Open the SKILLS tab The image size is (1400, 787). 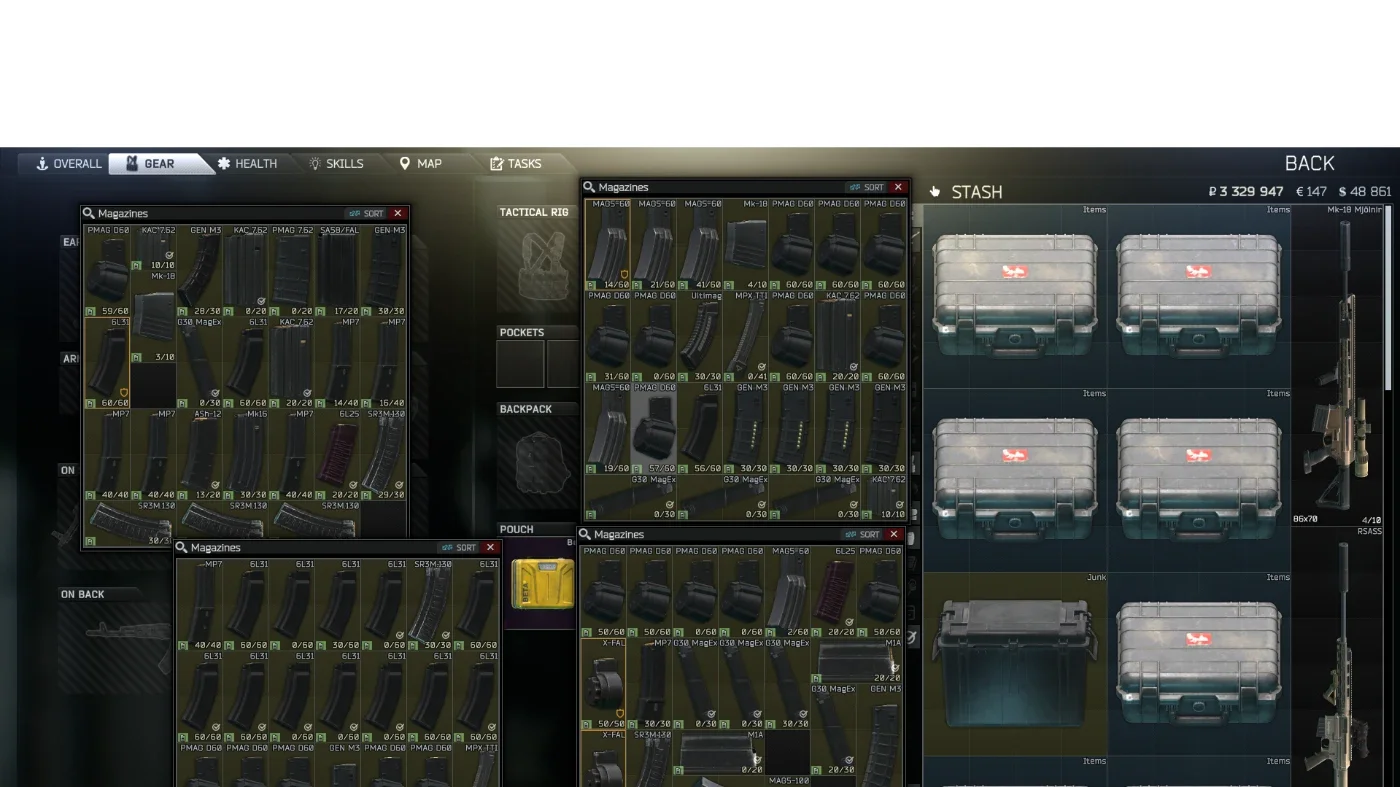click(x=336, y=164)
